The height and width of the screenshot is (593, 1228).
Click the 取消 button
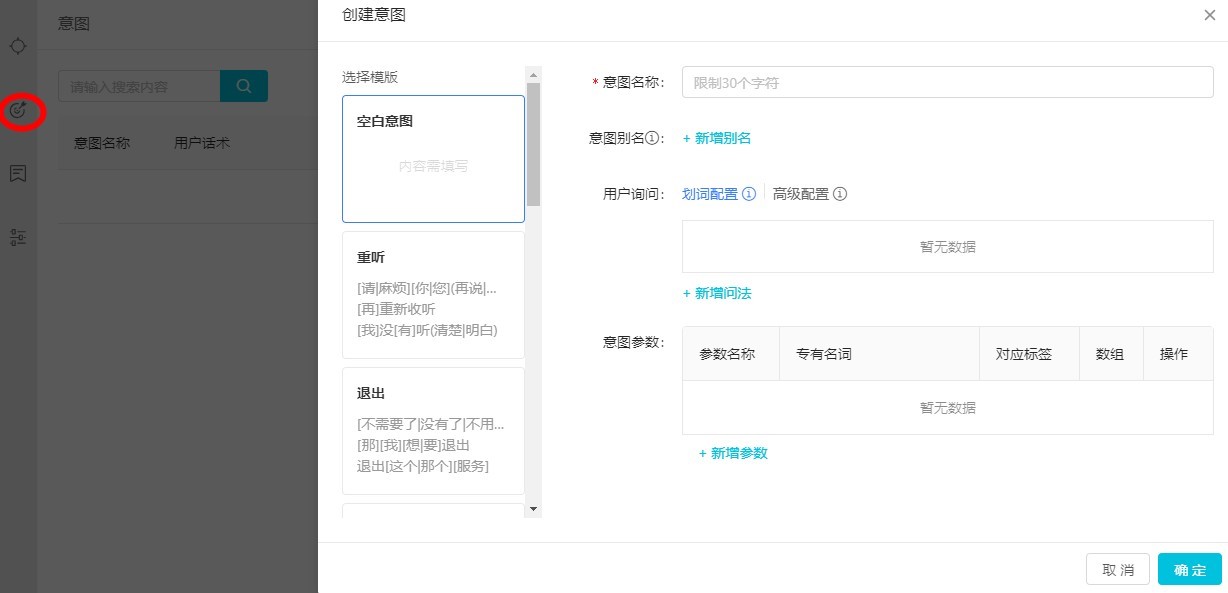pos(1118,569)
